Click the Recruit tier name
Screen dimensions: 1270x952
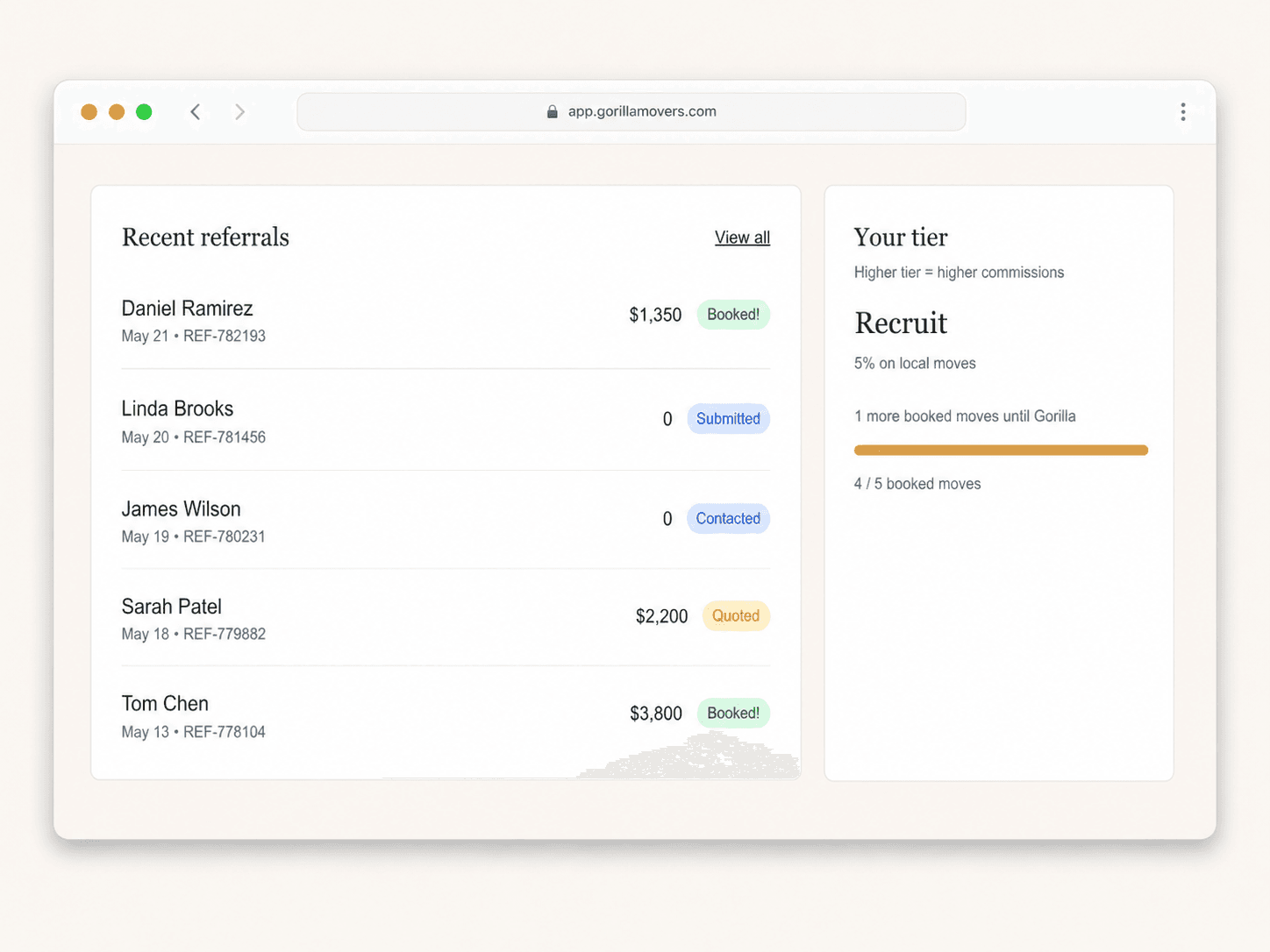coord(901,323)
